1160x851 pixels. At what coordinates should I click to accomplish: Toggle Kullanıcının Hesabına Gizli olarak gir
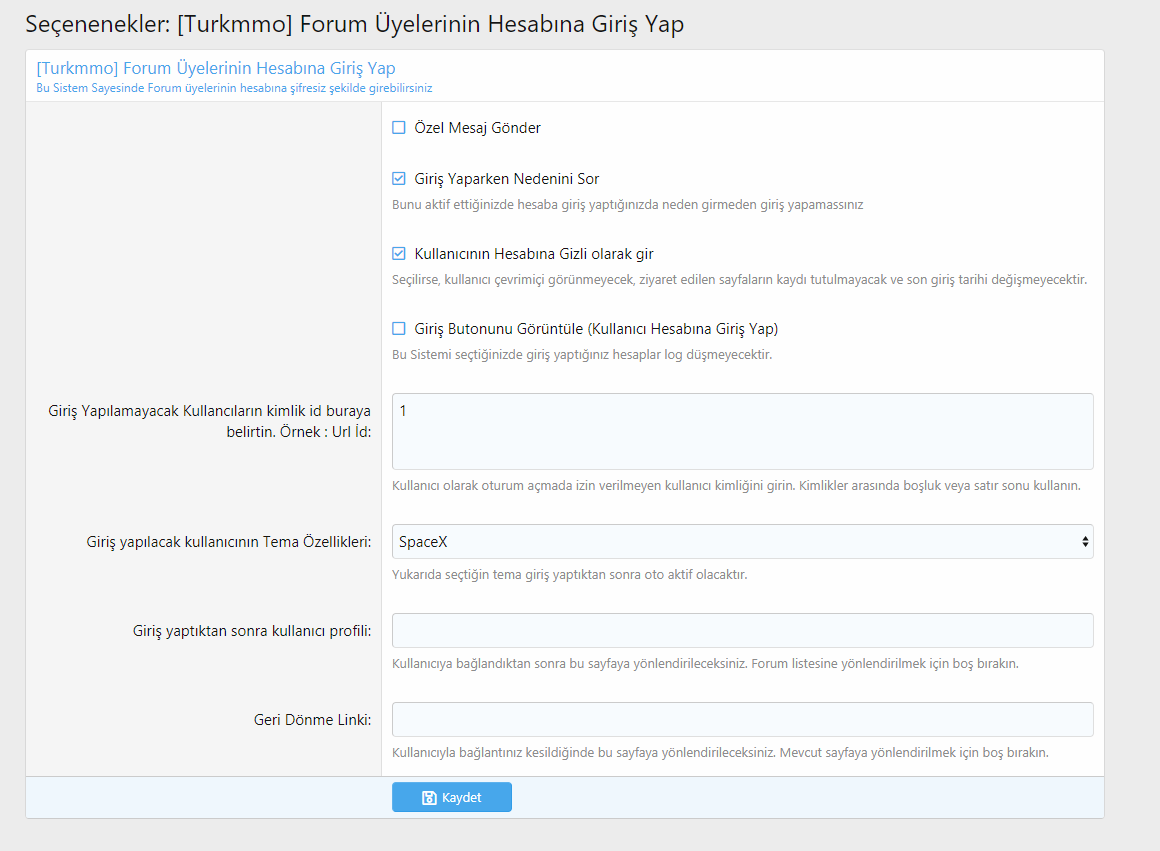click(399, 254)
